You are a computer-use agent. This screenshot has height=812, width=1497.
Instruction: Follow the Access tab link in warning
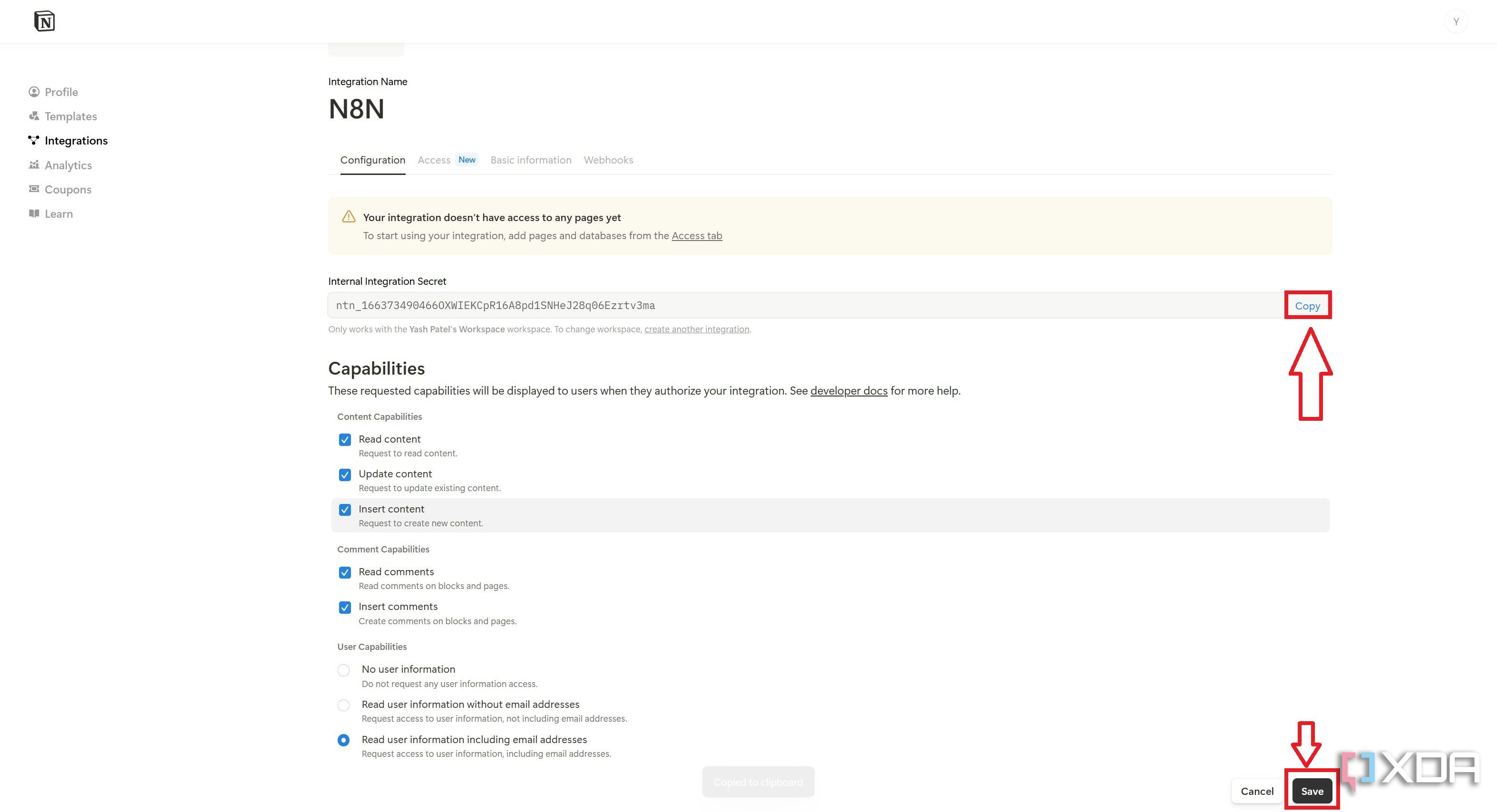pos(697,236)
